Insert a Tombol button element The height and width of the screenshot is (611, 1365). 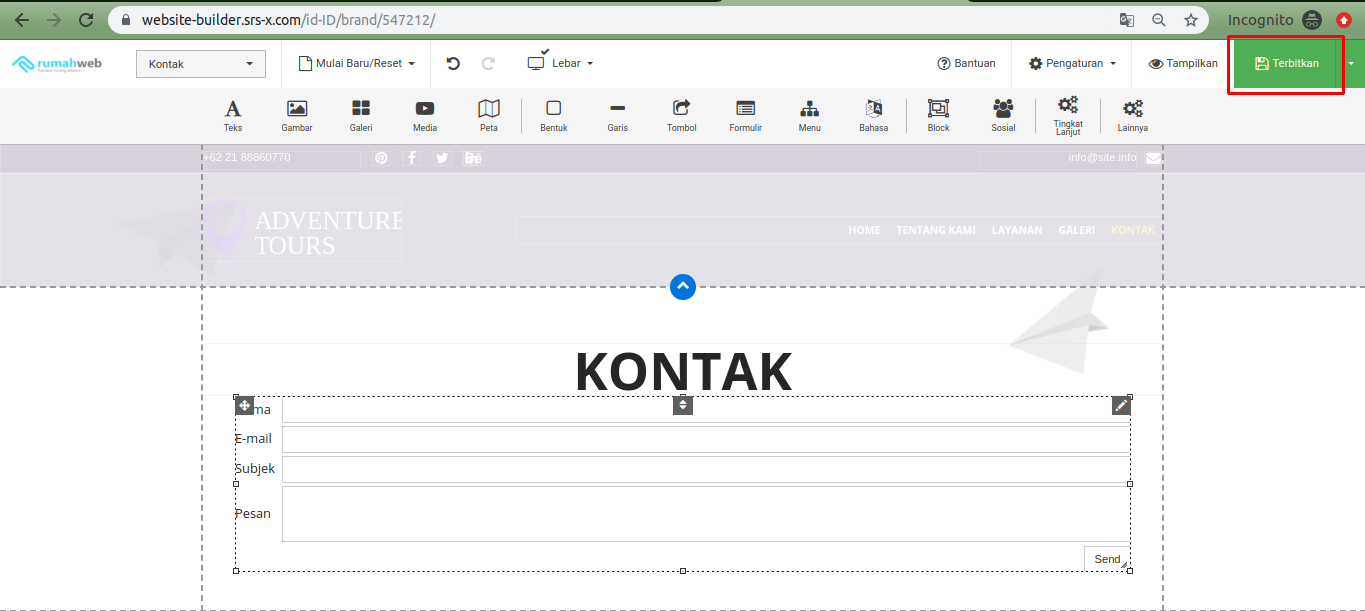(682, 115)
